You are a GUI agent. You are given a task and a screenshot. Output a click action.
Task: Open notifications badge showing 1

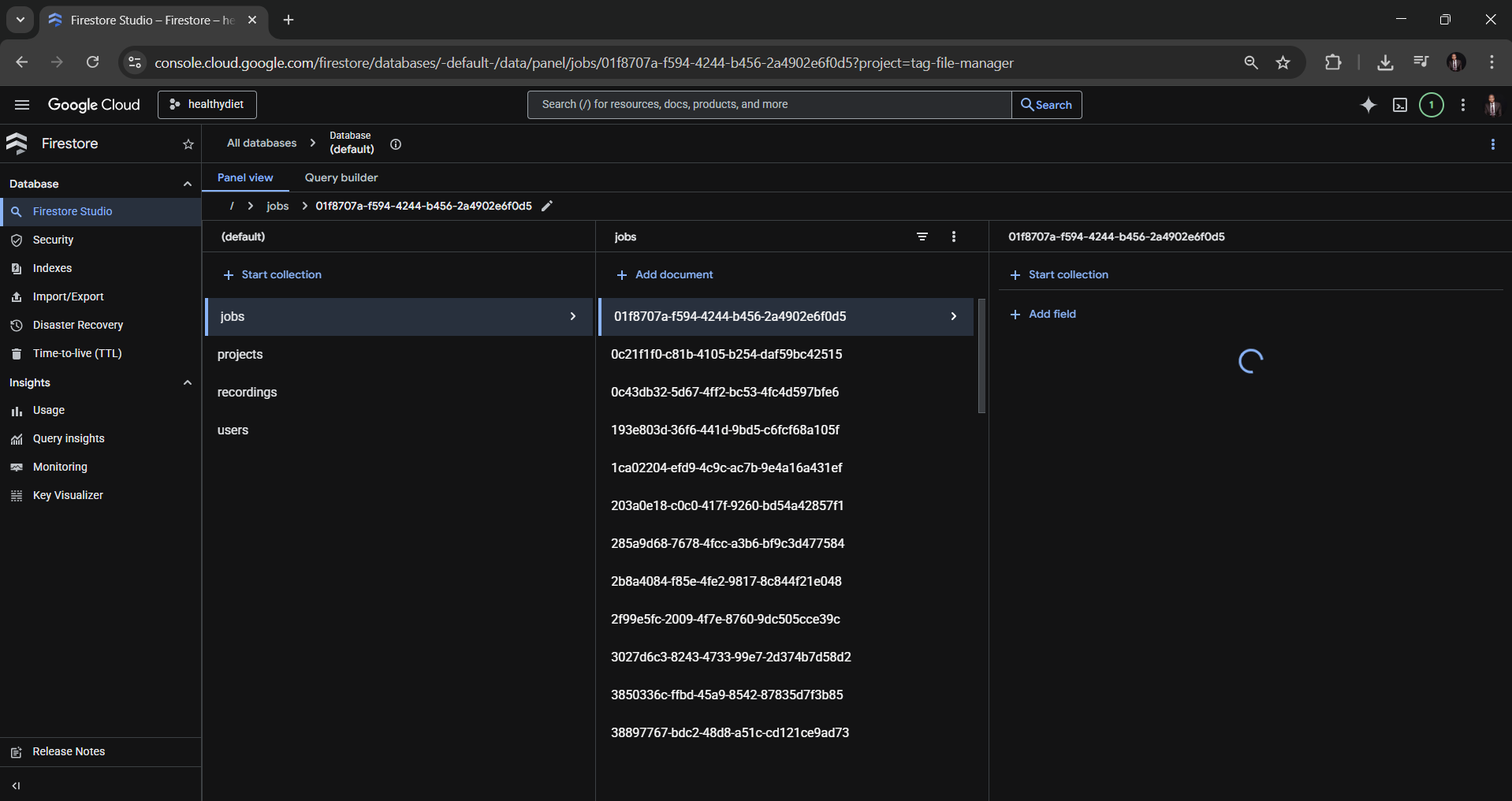click(x=1432, y=105)
